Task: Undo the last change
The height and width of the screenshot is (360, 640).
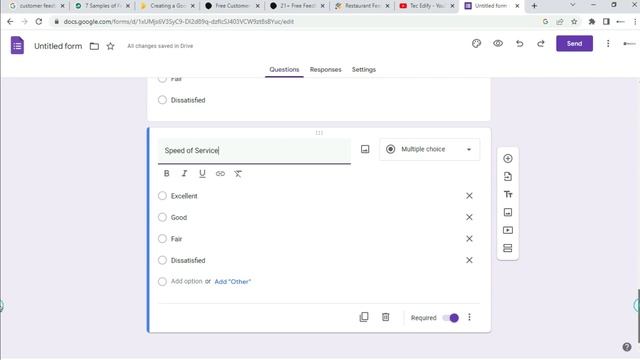Action: click(x=519, y=44)
